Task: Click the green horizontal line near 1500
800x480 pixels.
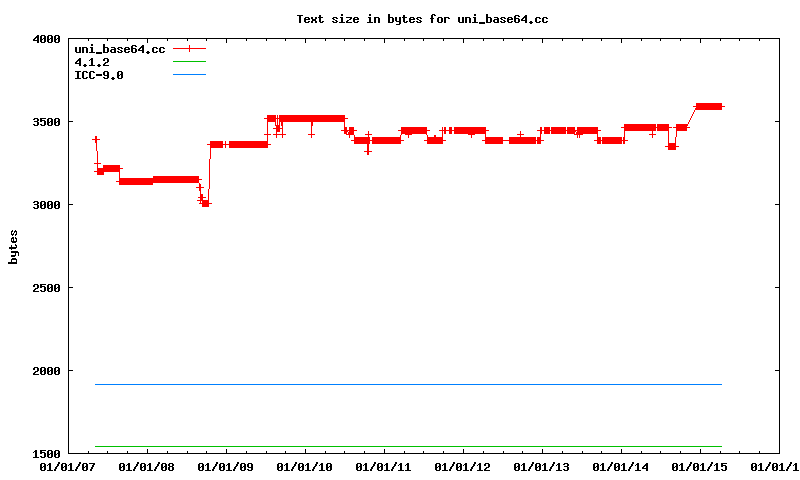Action: pos(400,446)
